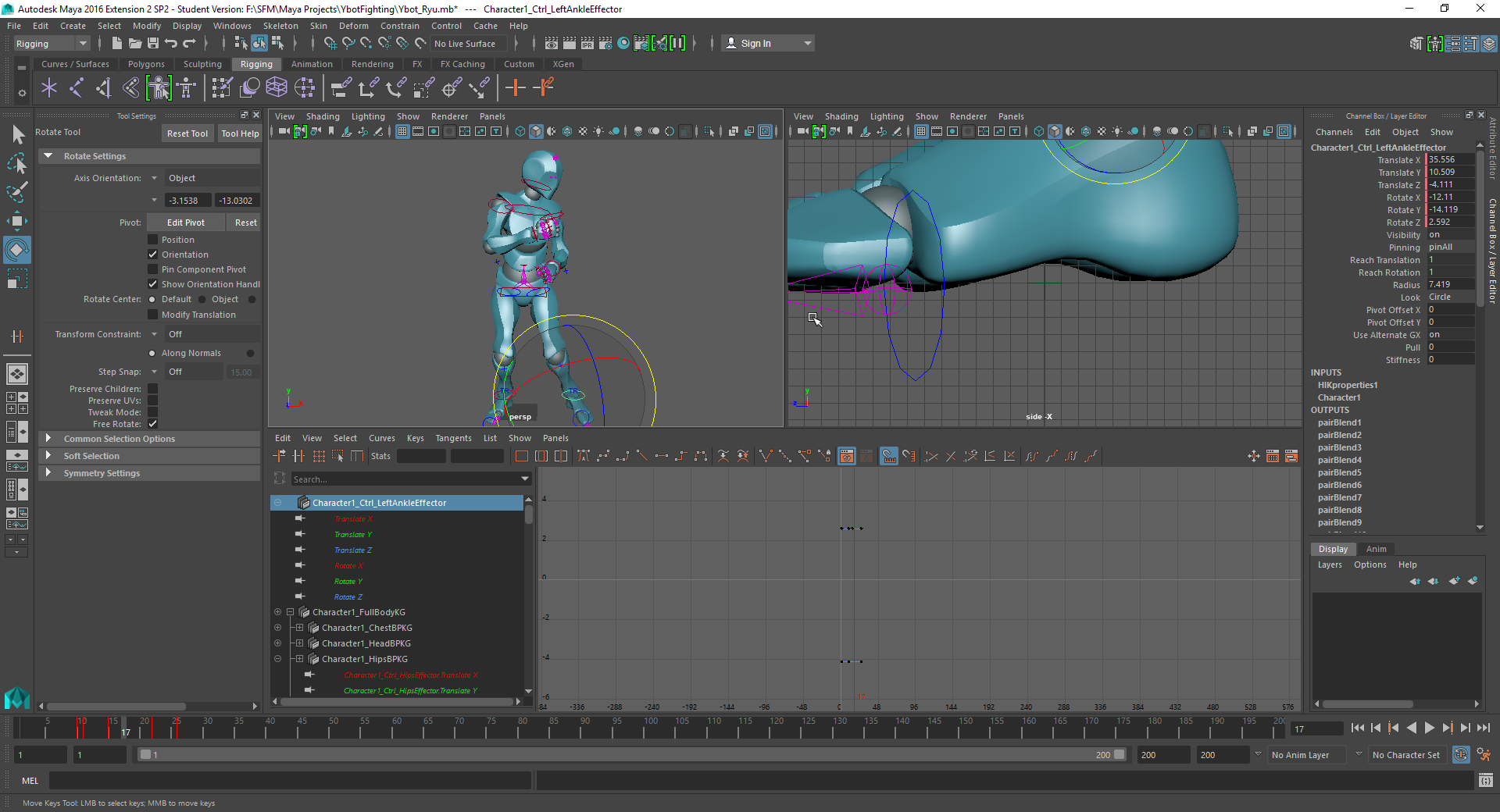Click the Create Locator shelf icon

point(49,87)
